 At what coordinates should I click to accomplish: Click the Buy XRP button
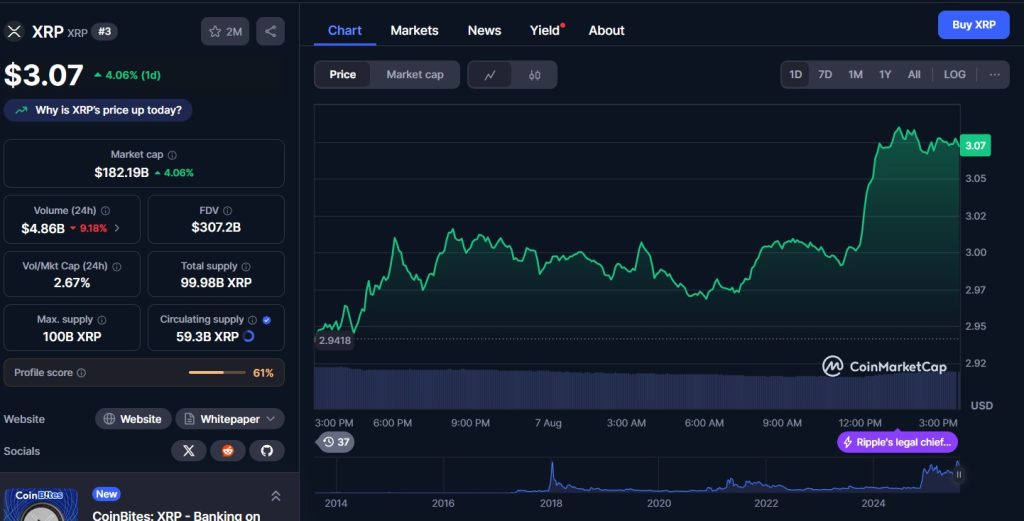[973, 25]
